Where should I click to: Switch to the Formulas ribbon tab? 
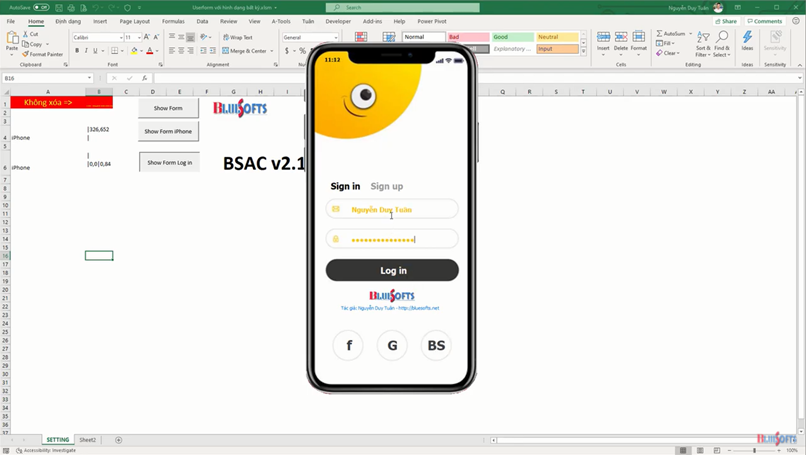point(173,22)
